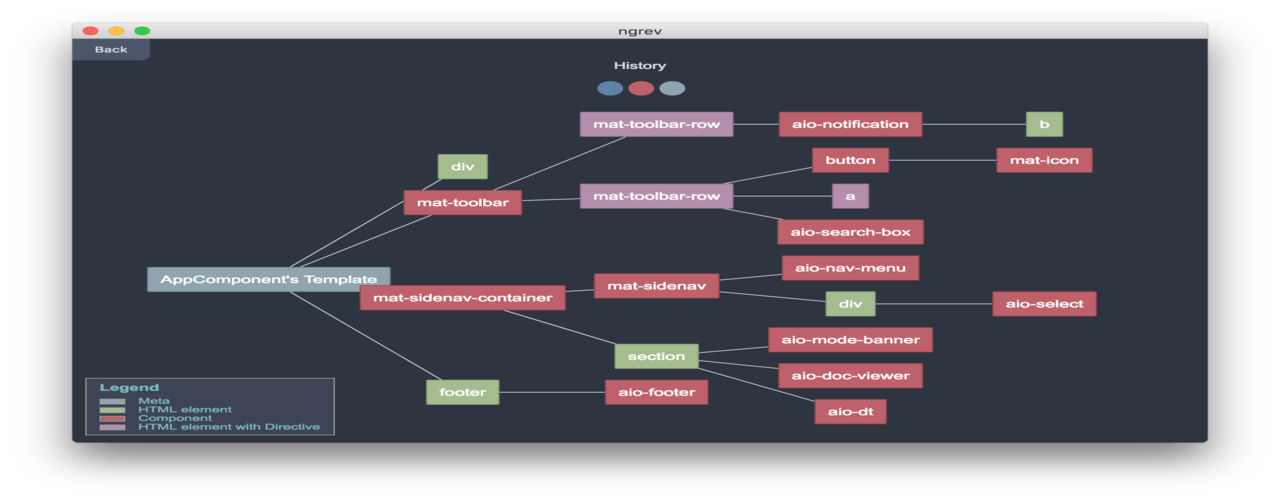Open the mat-sidenav-container node

pyautogui.click(x=462, y=297)
